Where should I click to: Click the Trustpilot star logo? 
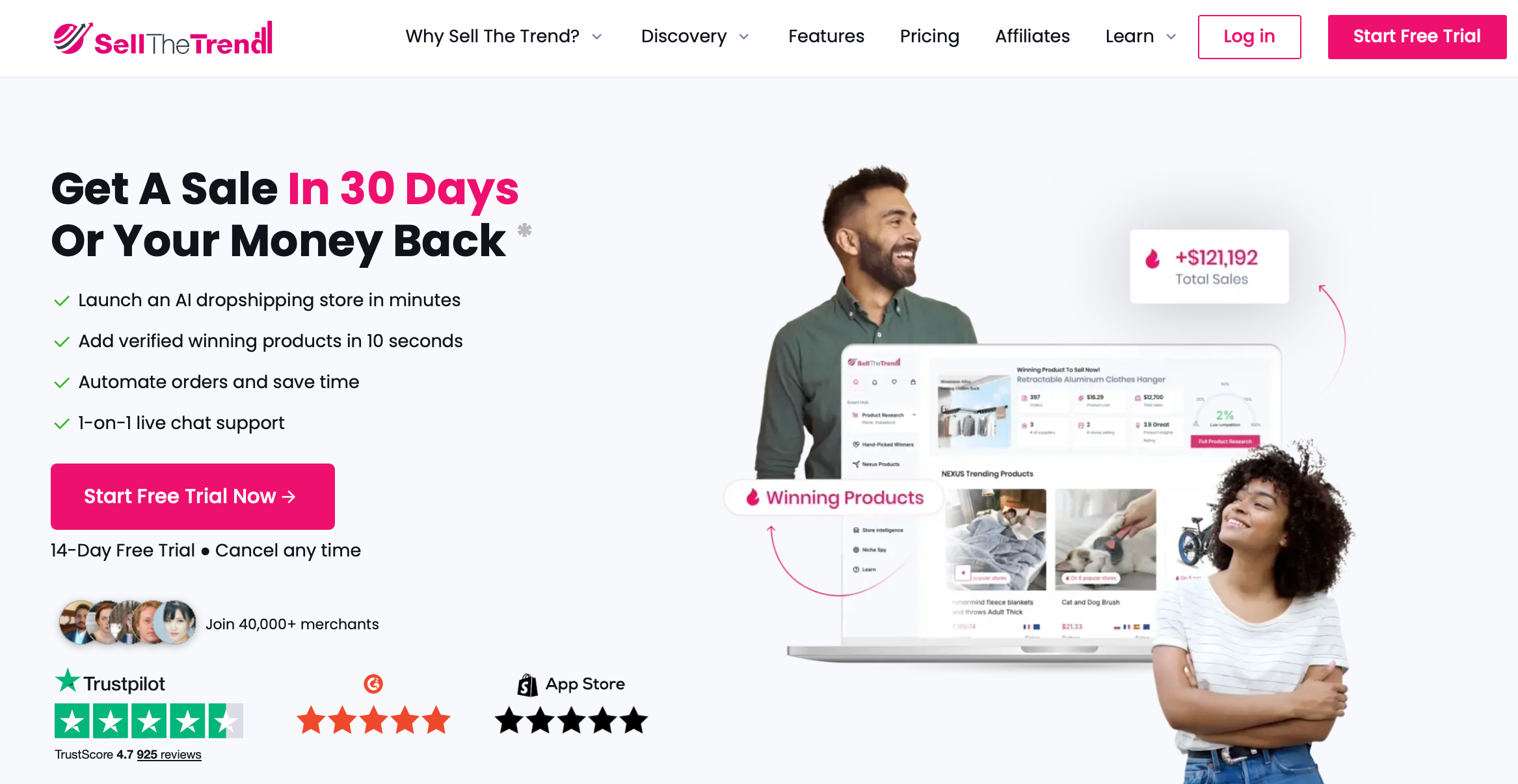67,681
